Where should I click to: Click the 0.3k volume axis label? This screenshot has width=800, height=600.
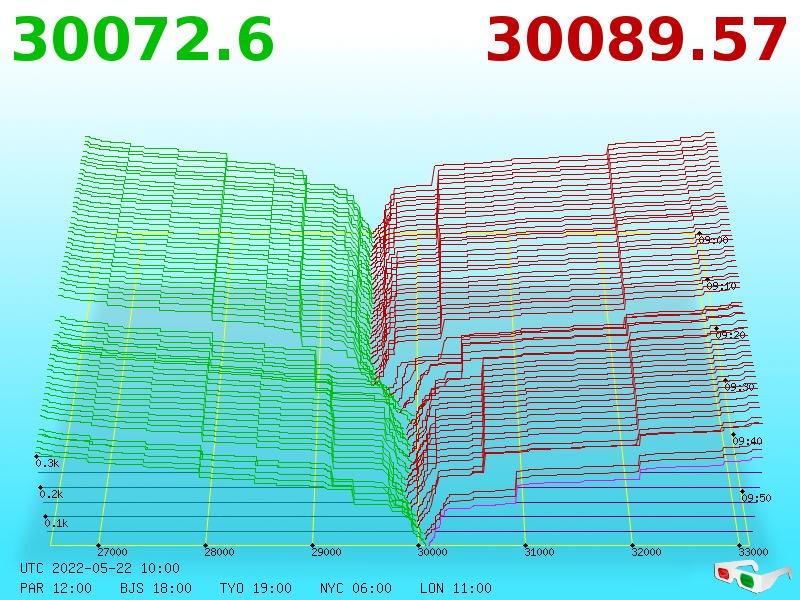coord(47,463)
